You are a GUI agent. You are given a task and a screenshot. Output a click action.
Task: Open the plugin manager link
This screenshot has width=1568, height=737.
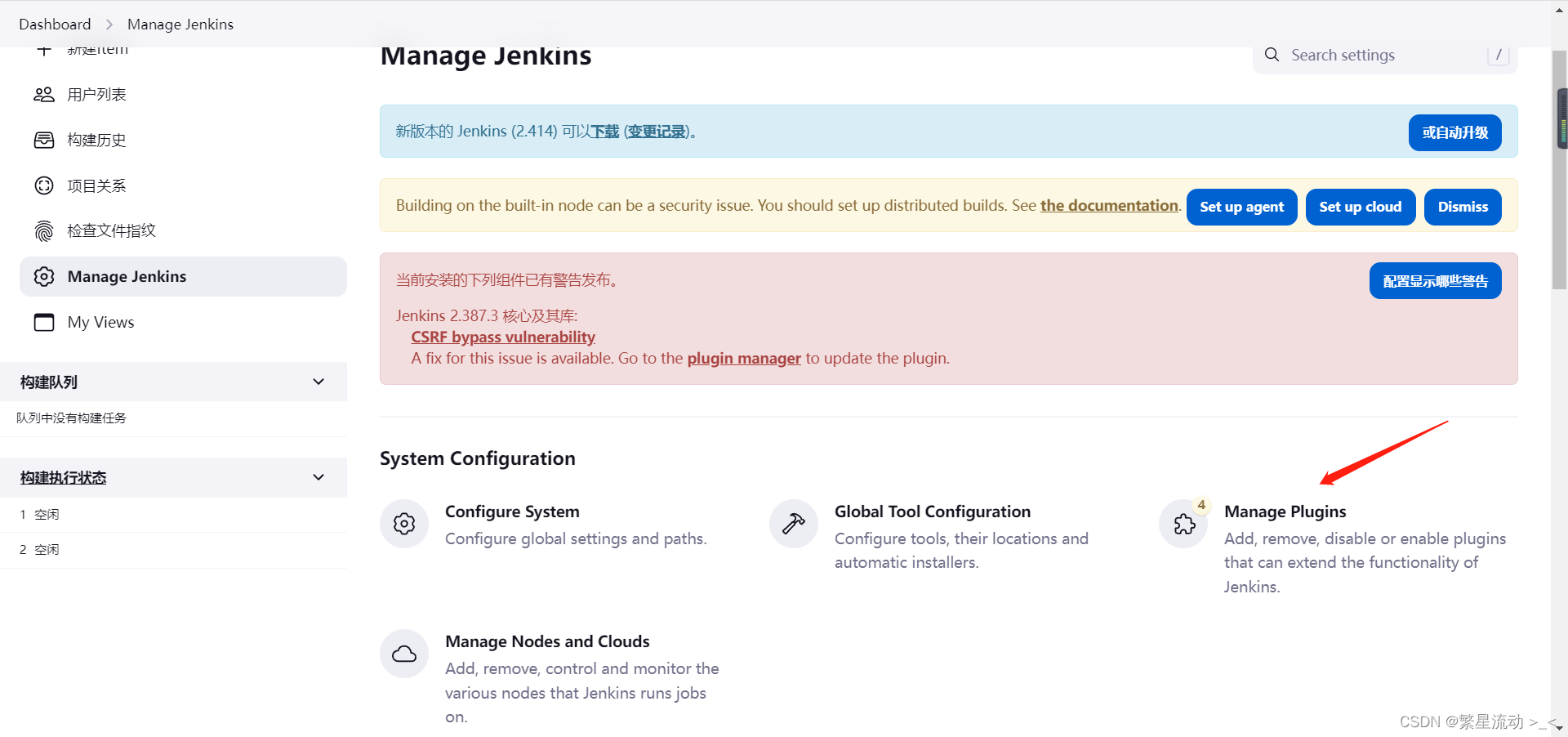pos(744,359)
